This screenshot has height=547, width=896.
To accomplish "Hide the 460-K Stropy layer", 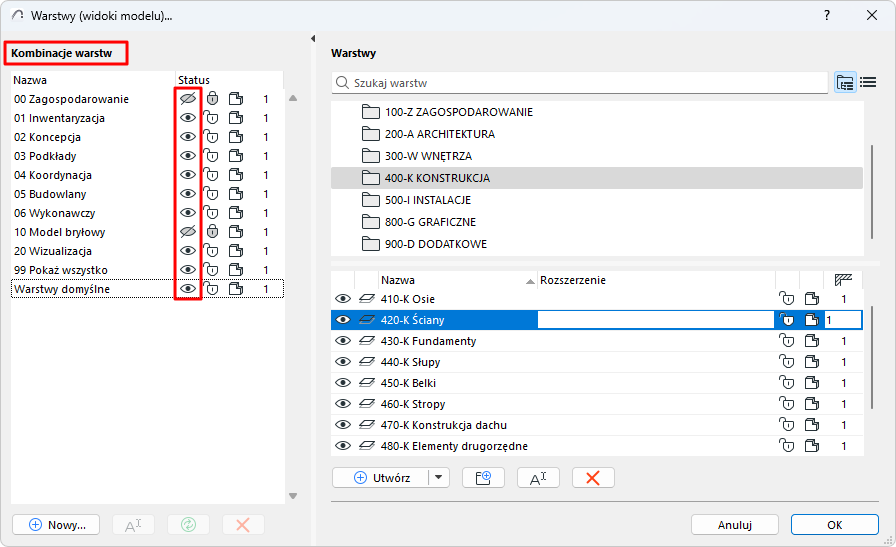I will pos(342,404).
